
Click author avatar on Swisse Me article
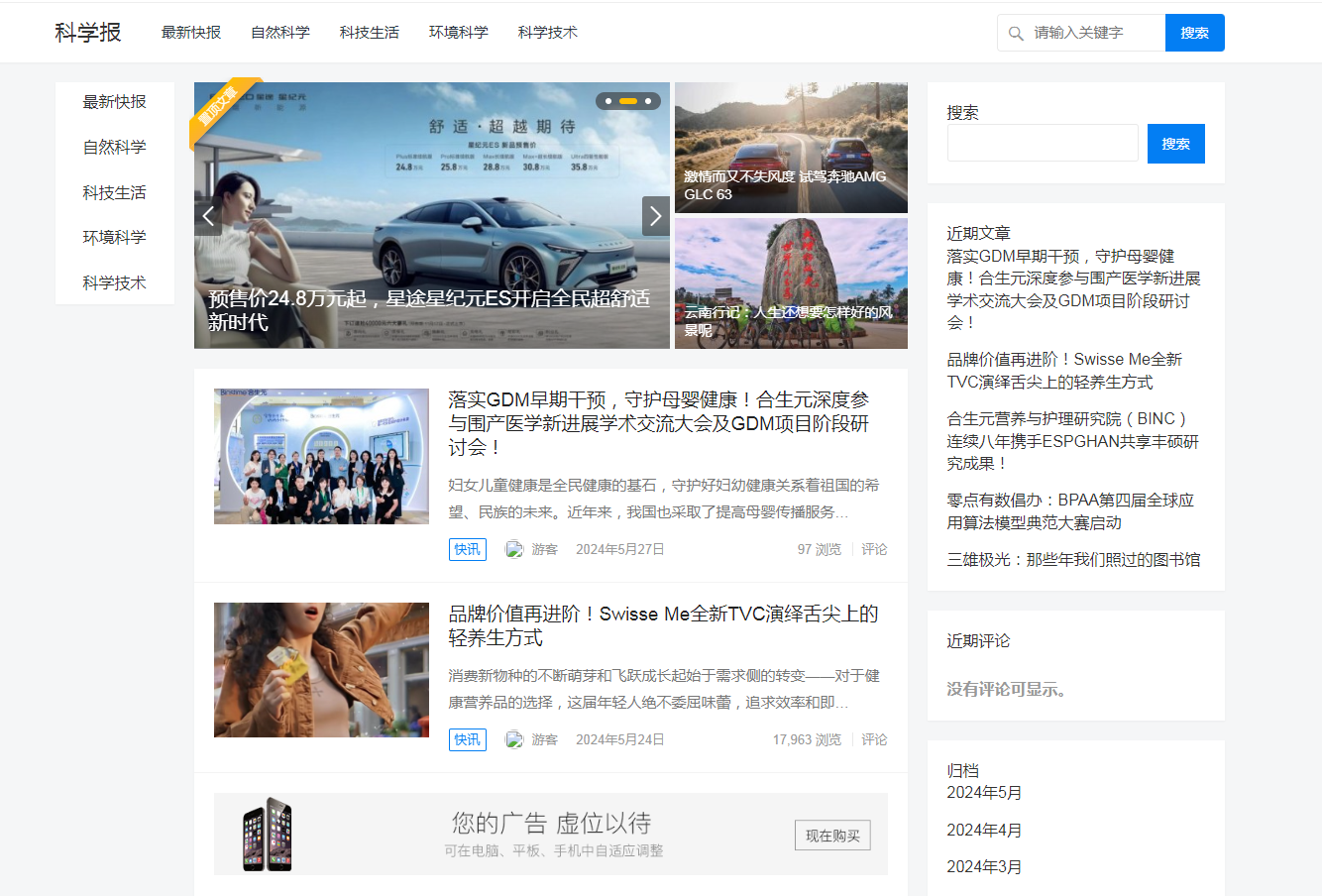[514, 739]
